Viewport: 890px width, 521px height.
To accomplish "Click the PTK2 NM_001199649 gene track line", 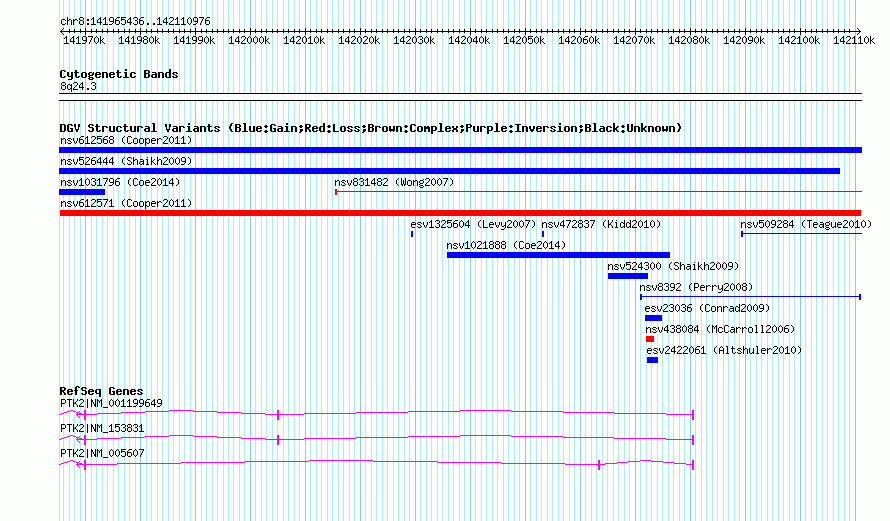I will [x=376, y=414].
